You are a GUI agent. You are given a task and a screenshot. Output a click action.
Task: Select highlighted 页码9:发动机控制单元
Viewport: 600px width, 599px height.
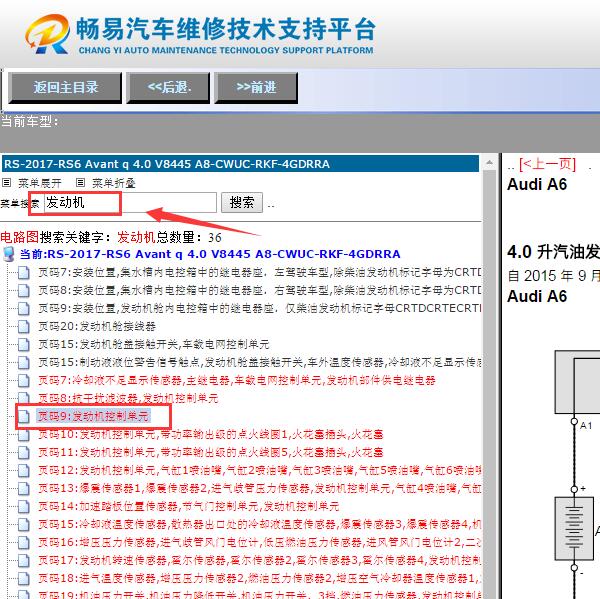[x=93, y=416]
